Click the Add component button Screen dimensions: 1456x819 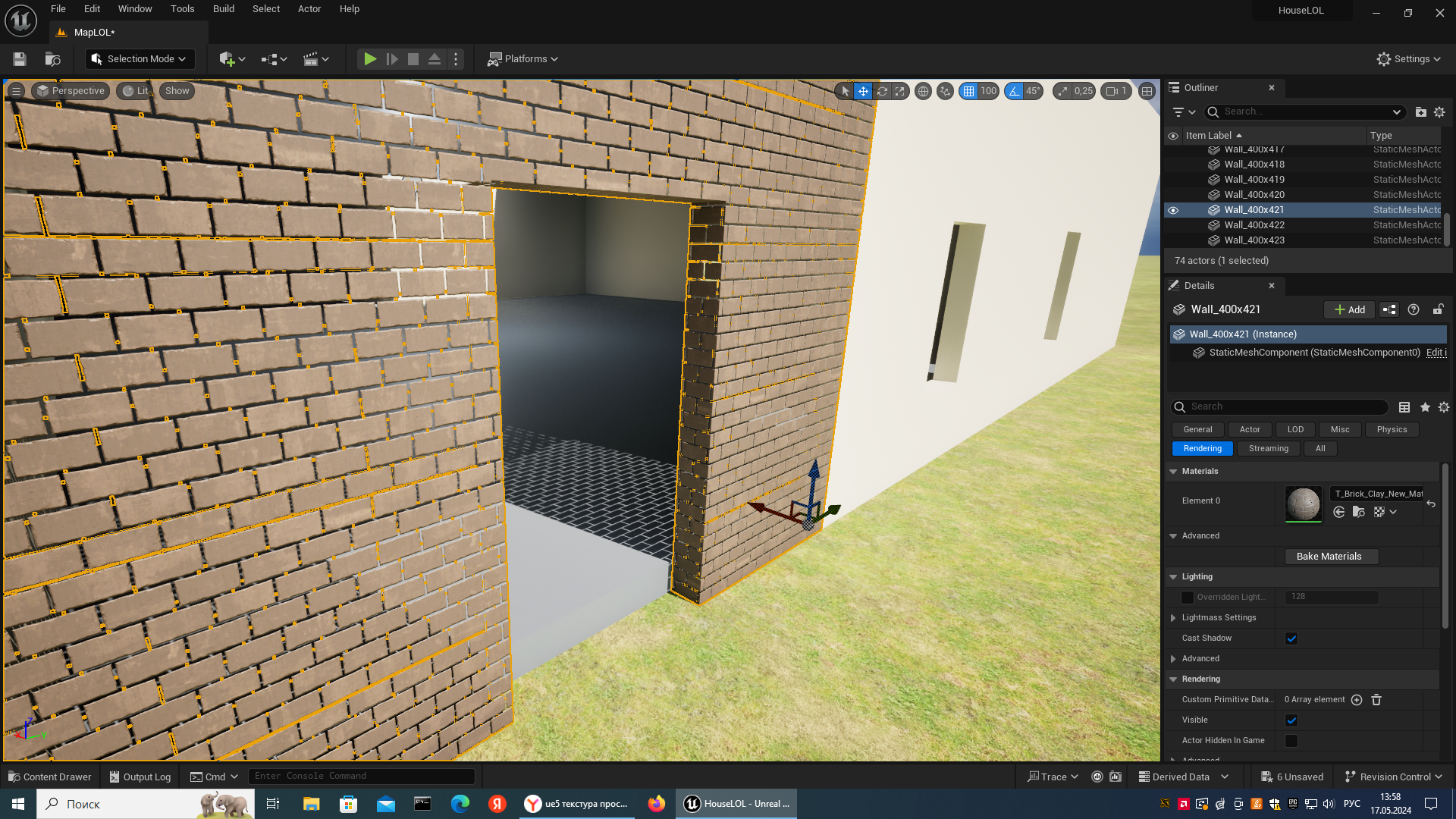pyautogui.click(x=1349, y=309)
